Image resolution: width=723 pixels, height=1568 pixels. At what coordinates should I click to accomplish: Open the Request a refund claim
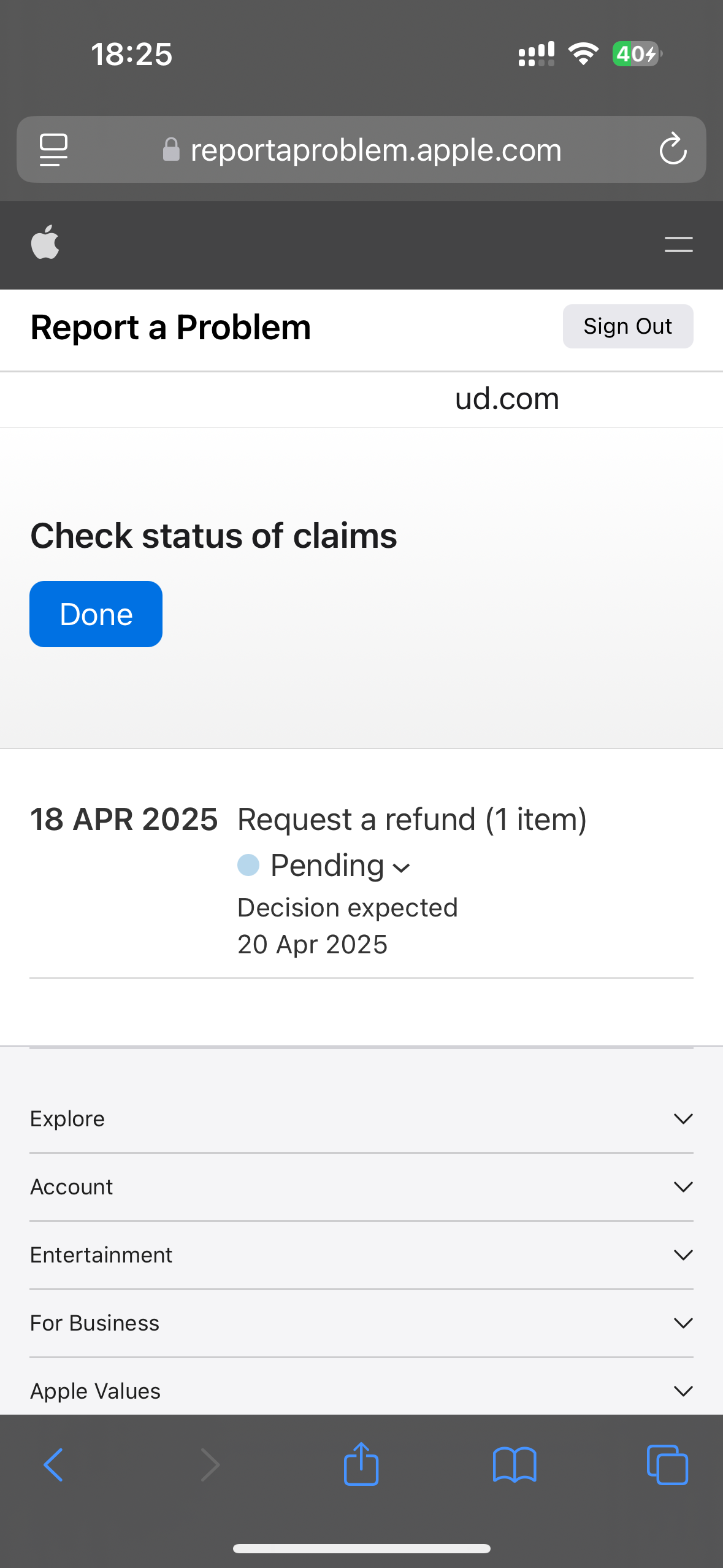[x=411, y=820]
